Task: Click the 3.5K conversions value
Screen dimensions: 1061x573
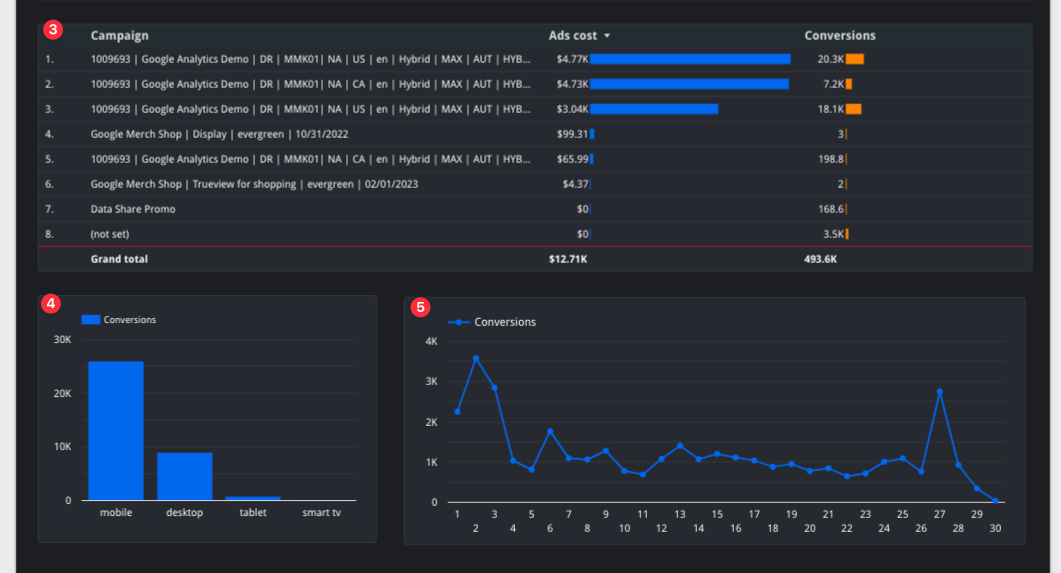Action: point(834,234)
